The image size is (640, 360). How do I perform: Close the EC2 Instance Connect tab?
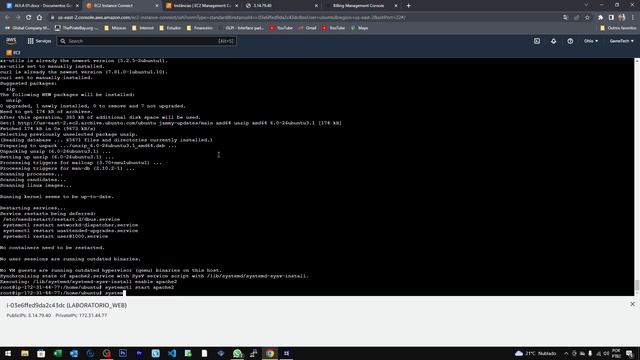[x=157, y=6]
